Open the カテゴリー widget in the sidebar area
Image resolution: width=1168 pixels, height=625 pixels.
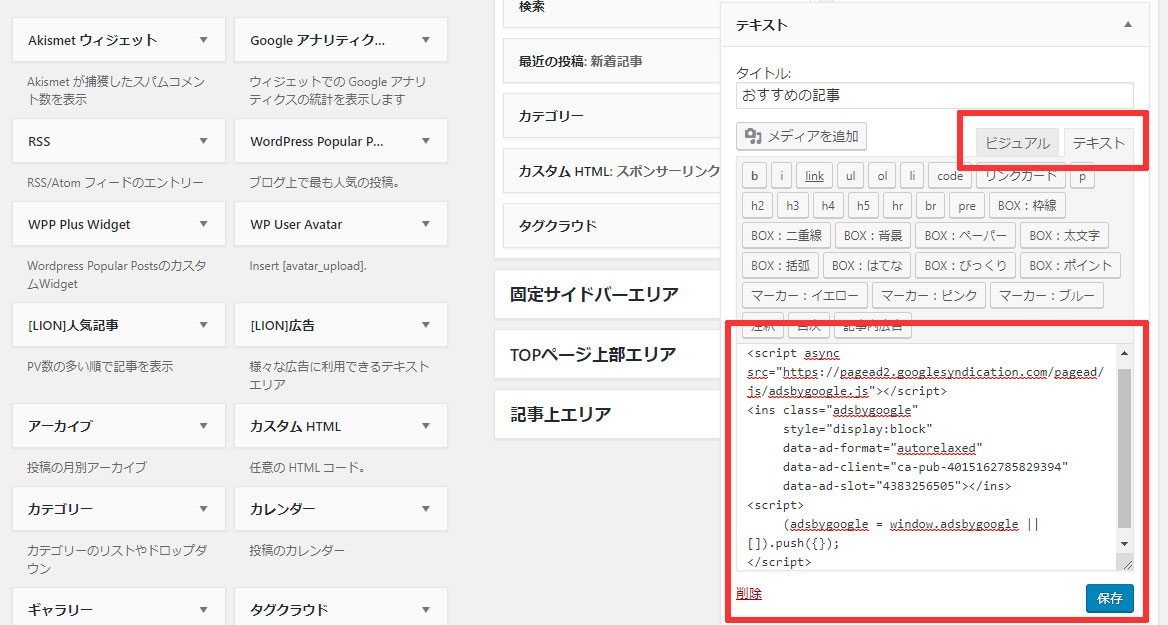click(612, 116)
